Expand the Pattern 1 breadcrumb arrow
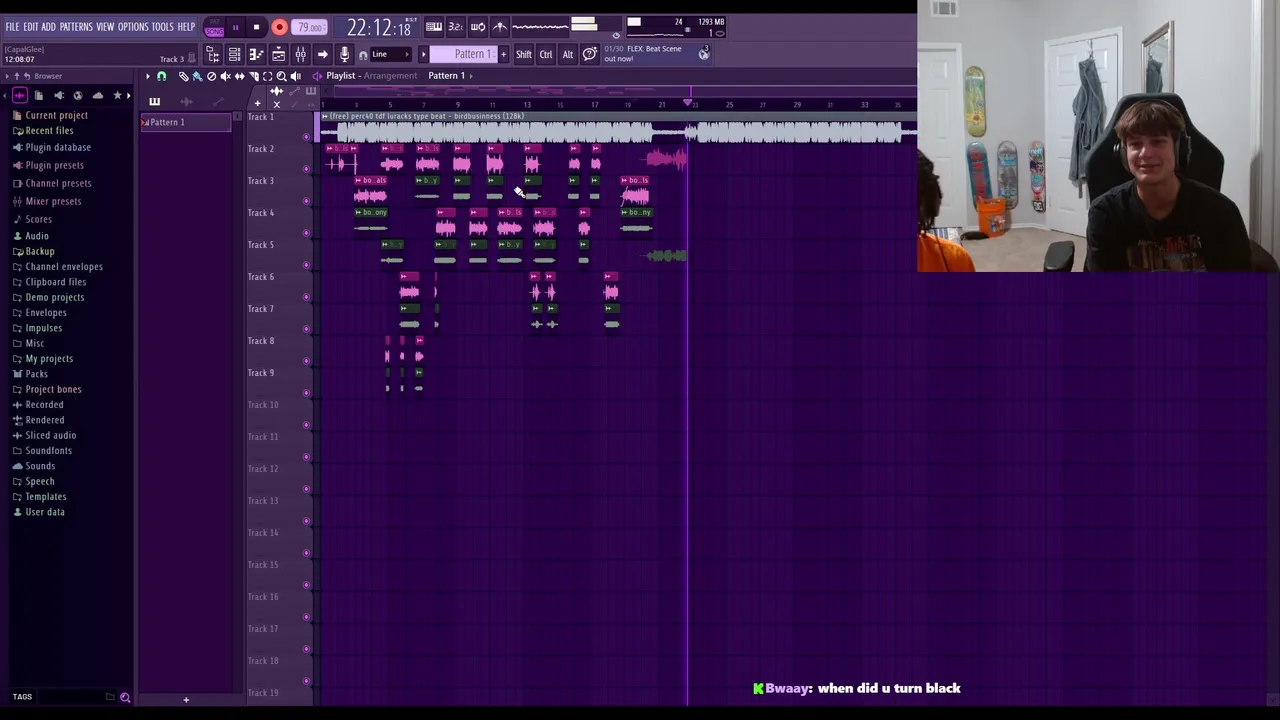Image resolution: width=1280 pixels, height=720 pixels. 471,76
